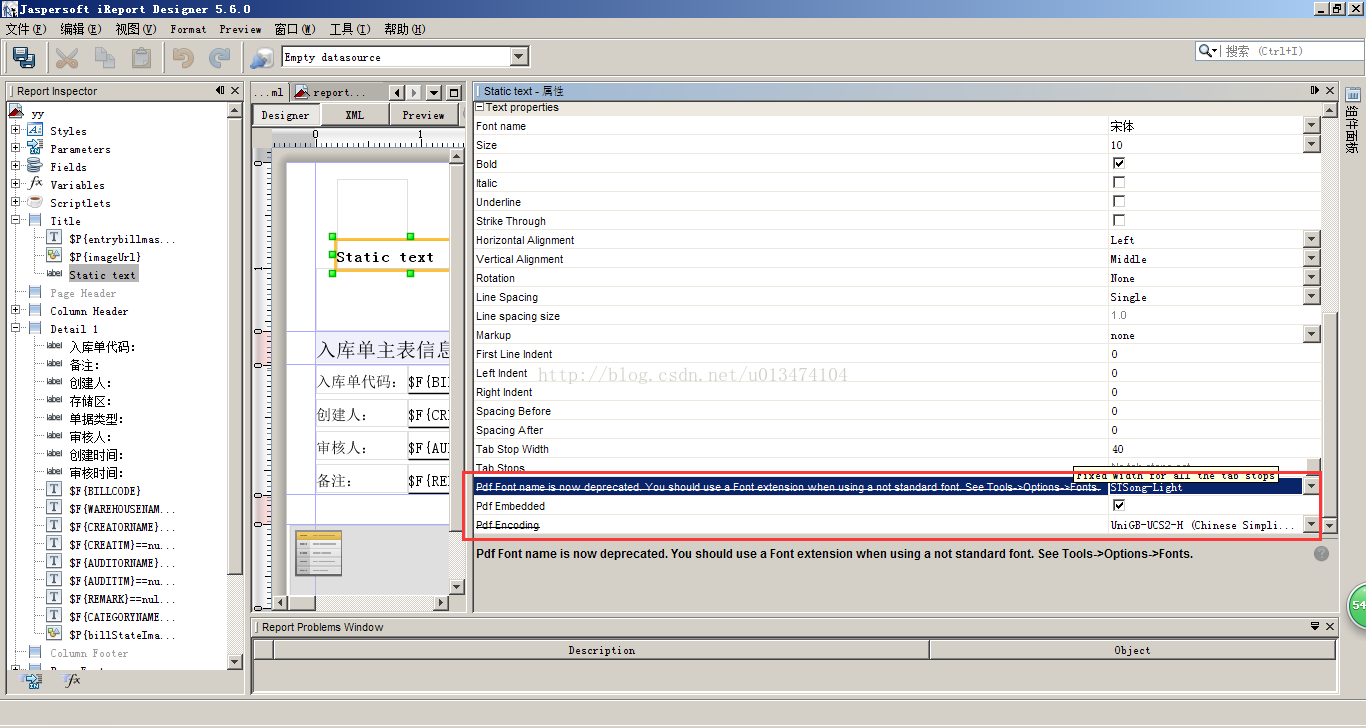Select the Designer tab
The width and height of the screenshot is (1366, 728).
pos(285,115)
